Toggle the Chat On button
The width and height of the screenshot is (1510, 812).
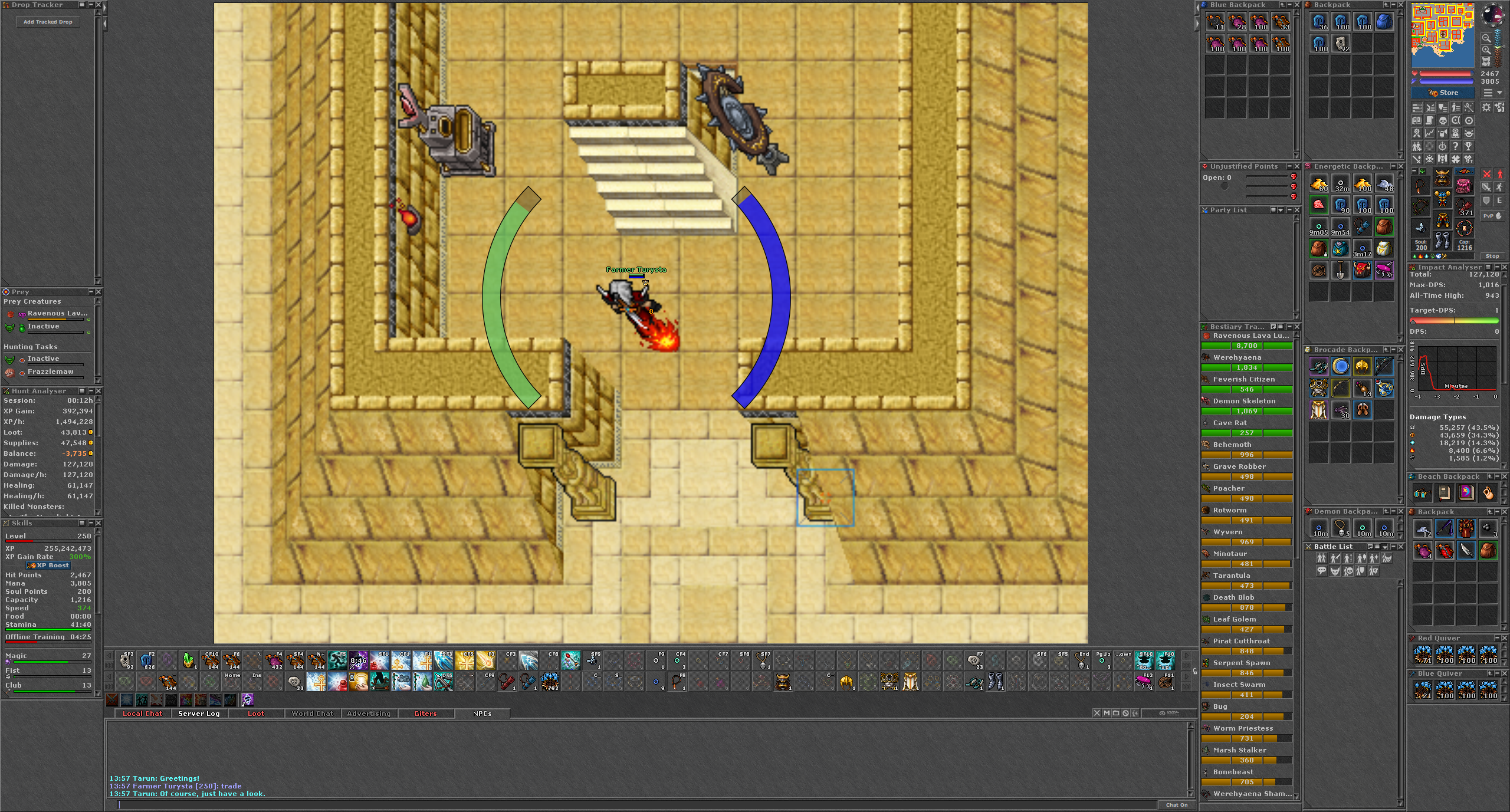coord(1176,805)
